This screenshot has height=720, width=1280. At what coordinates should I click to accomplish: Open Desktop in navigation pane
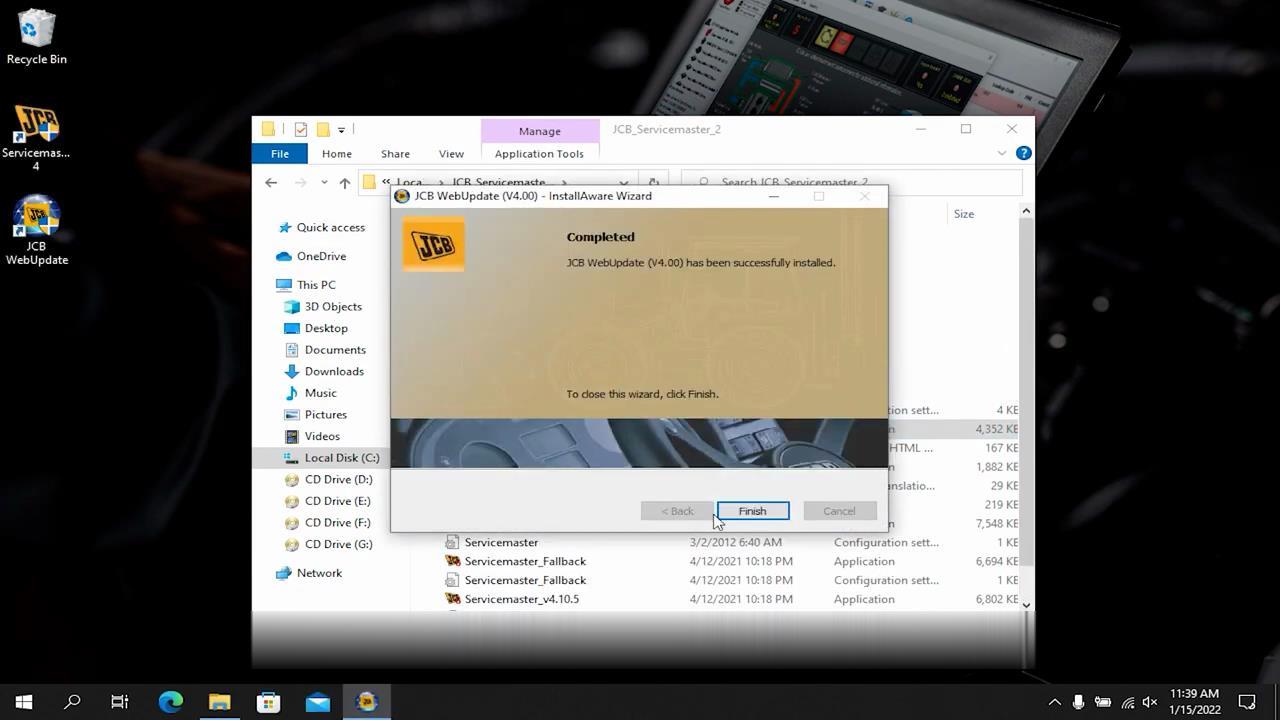coord(316,328)
